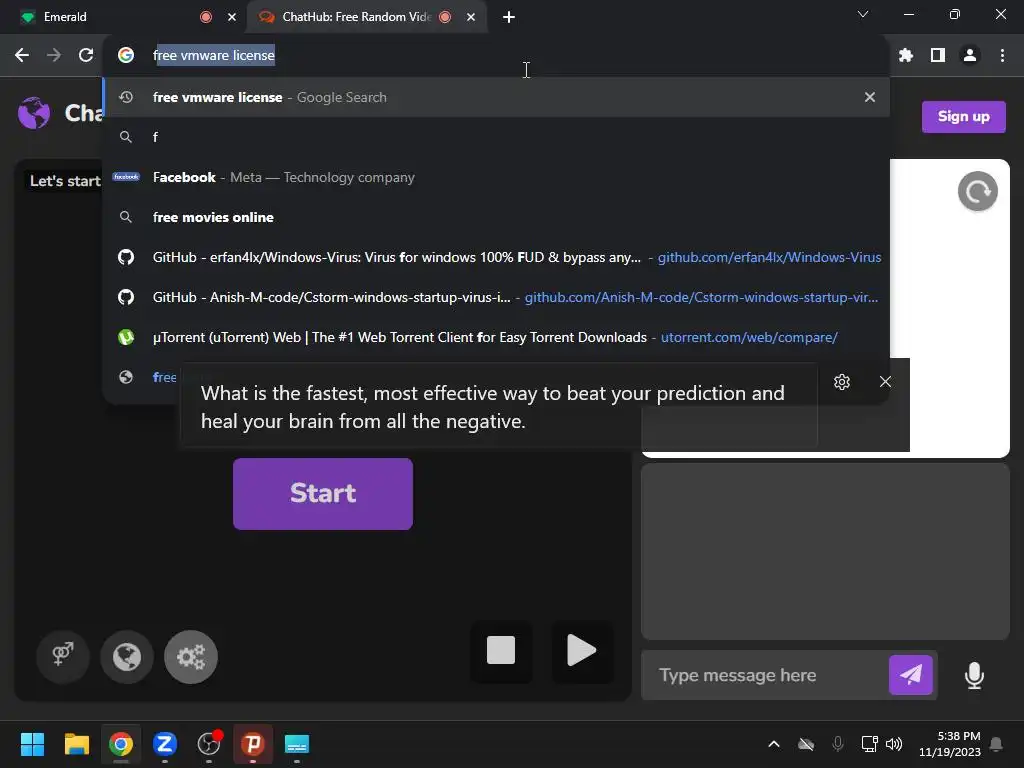Toggle the microphone icon beside message box
The width and height of the screenshot is (1024, 768).
[974, 675]
